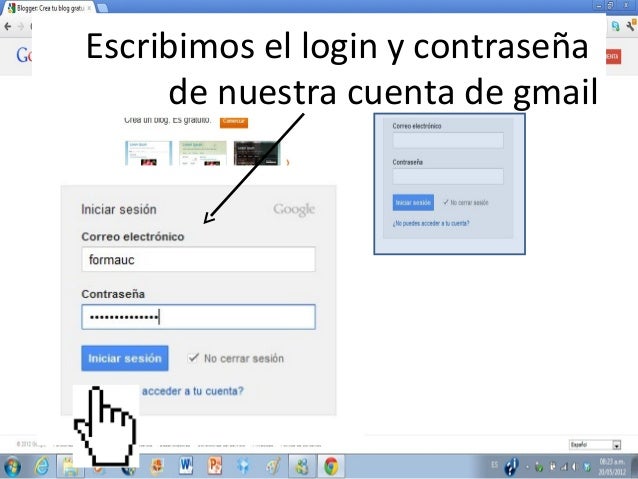638x479 pixels.
Task: Launch Internet Explorer from the taskbar
Action: click(x=42, y=466)
